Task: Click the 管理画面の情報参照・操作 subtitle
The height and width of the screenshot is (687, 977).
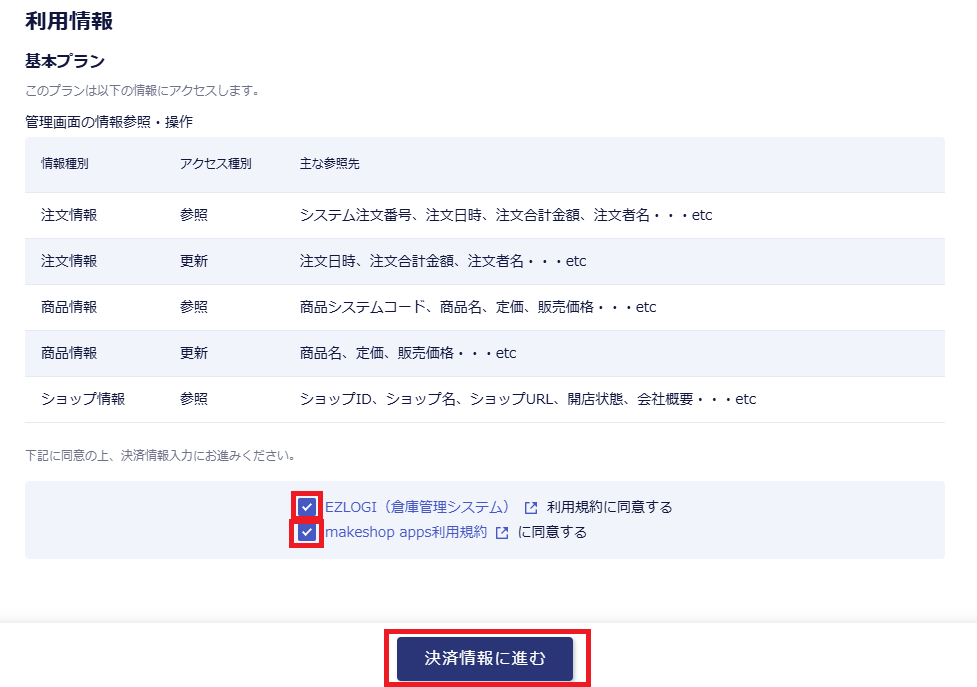Action: (x=109, y=122)
